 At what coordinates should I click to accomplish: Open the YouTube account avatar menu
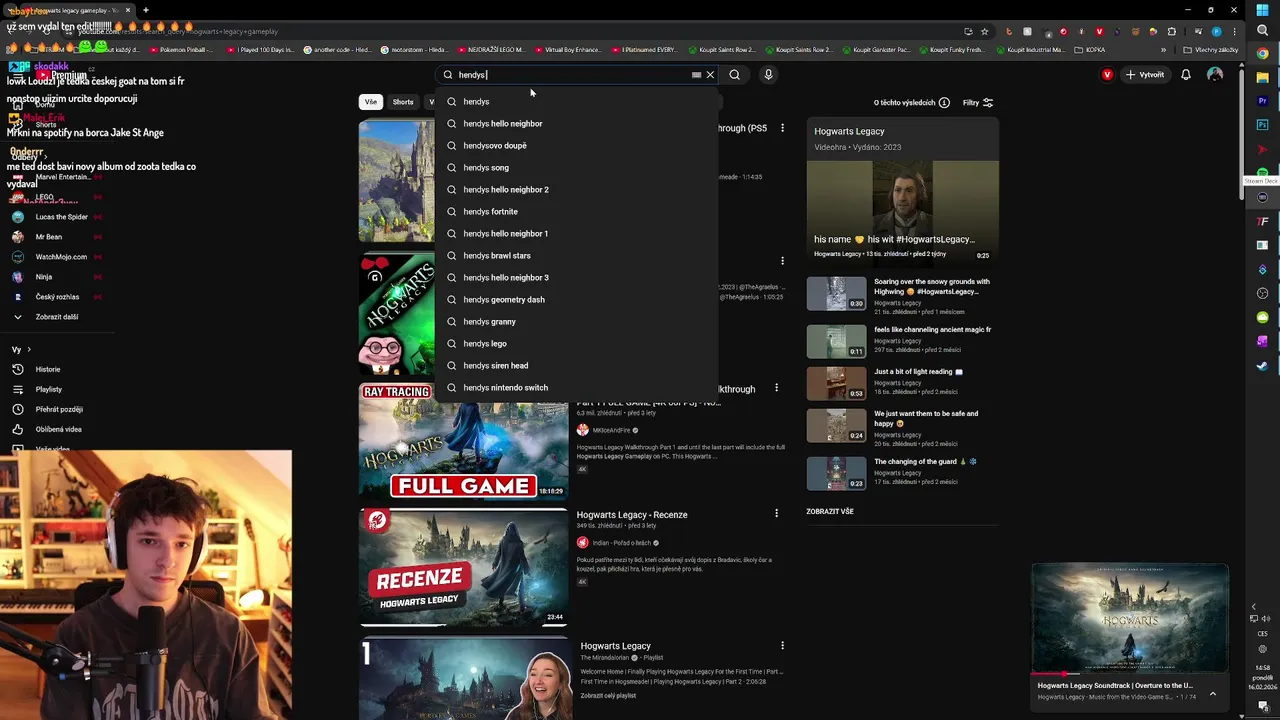pos(1215,75)
